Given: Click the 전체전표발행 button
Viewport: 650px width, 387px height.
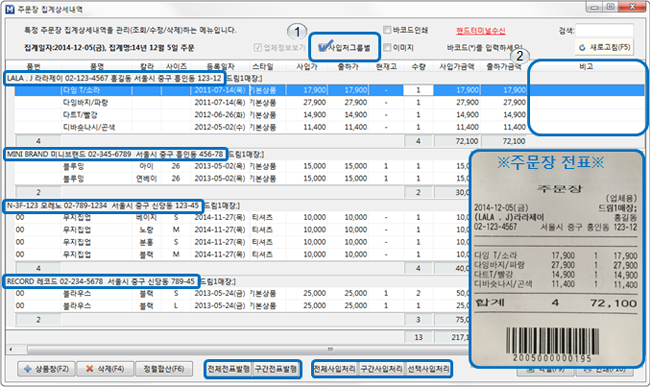Looking at the screenshot, I should point(229,368).
